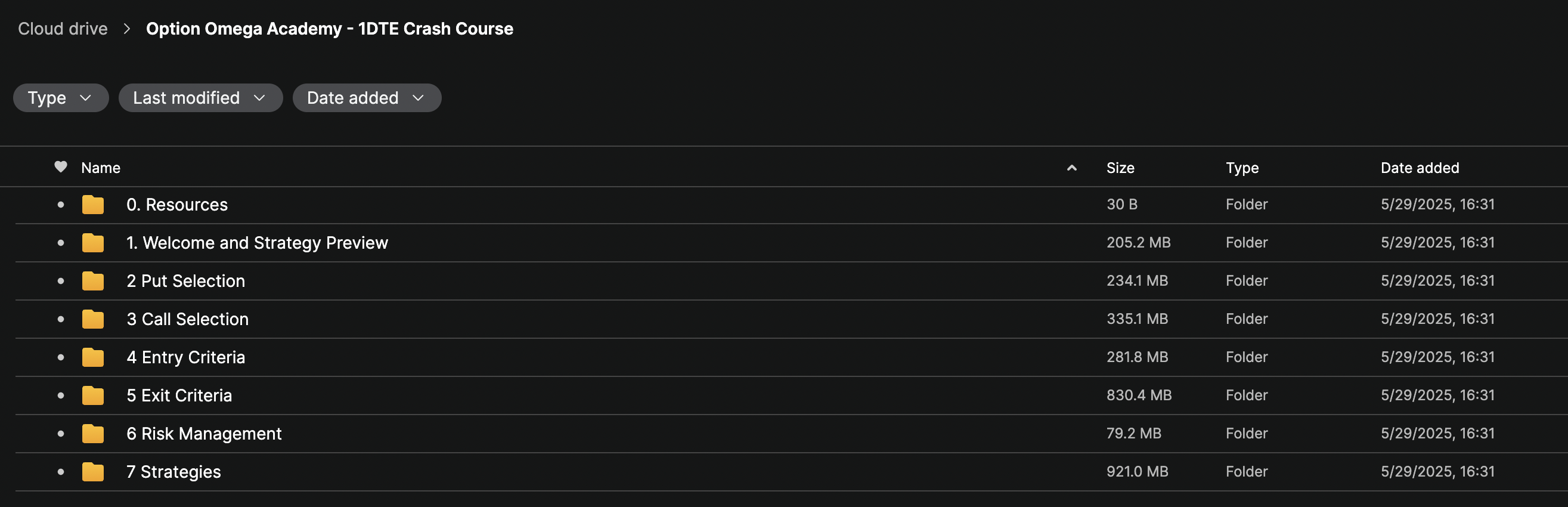Sort by the Size column header

coord(1120,168)
